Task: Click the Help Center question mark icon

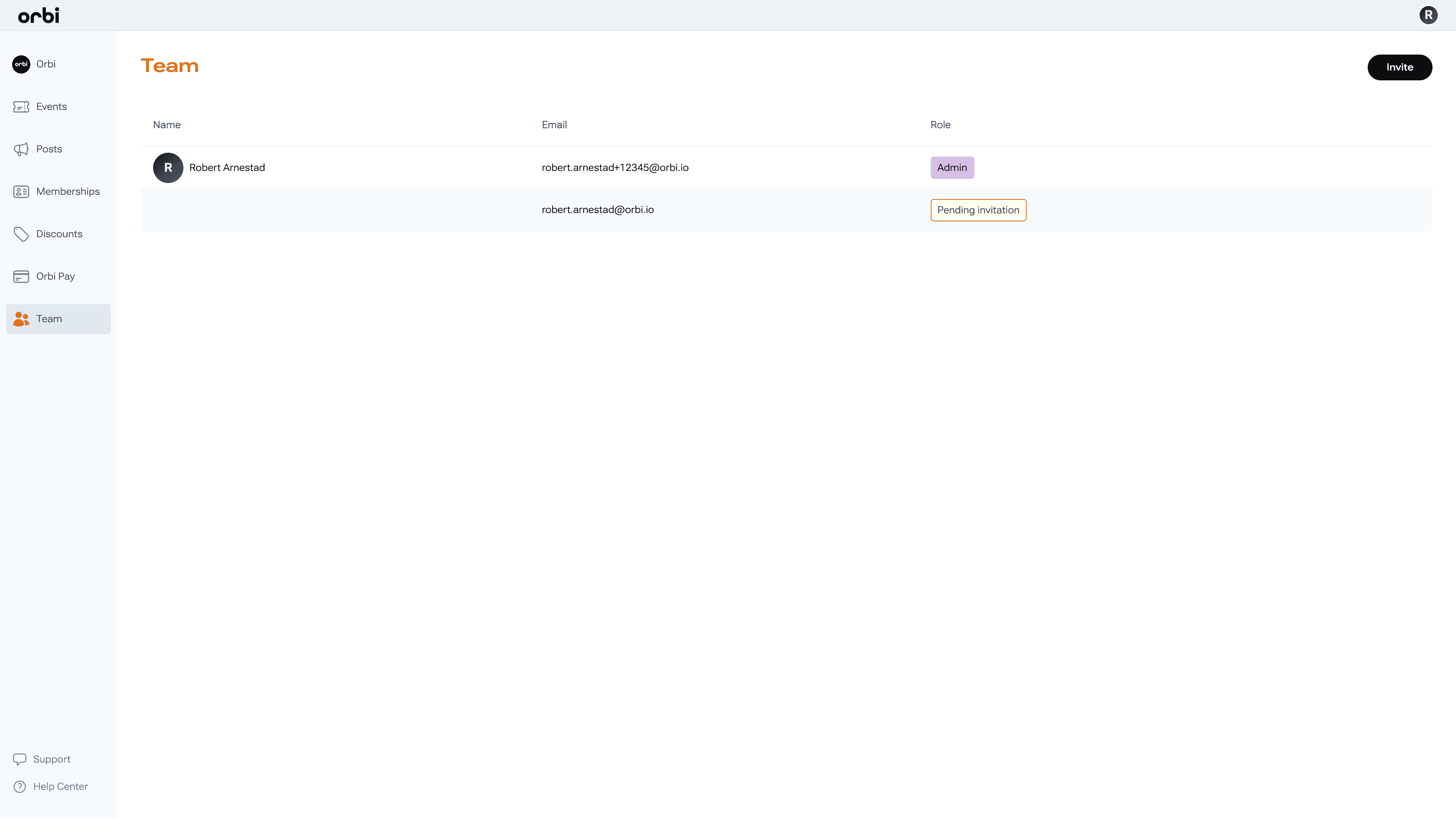Action: click(20, 787)
